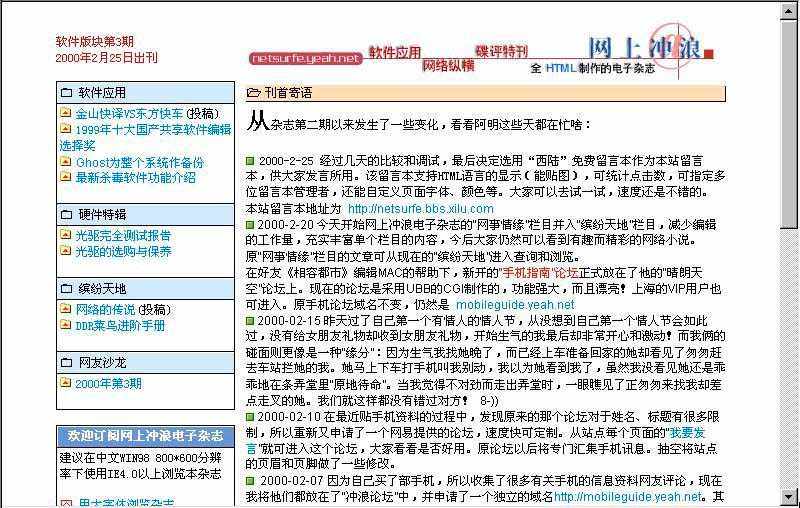The width and height of the screenshot is (800, 508).
Task: Select the 碟评特刊 banner navigation item
Action: tap(502, 51)
